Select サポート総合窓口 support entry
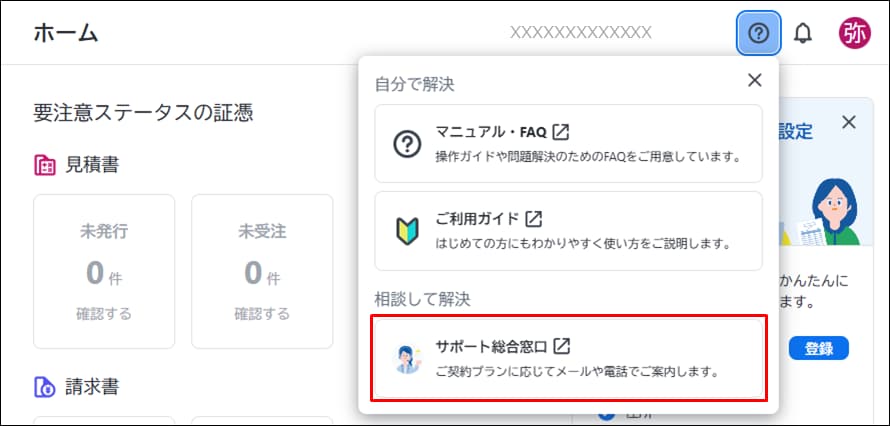The width and height of the screenshot is (890, 426). [568, 358]
